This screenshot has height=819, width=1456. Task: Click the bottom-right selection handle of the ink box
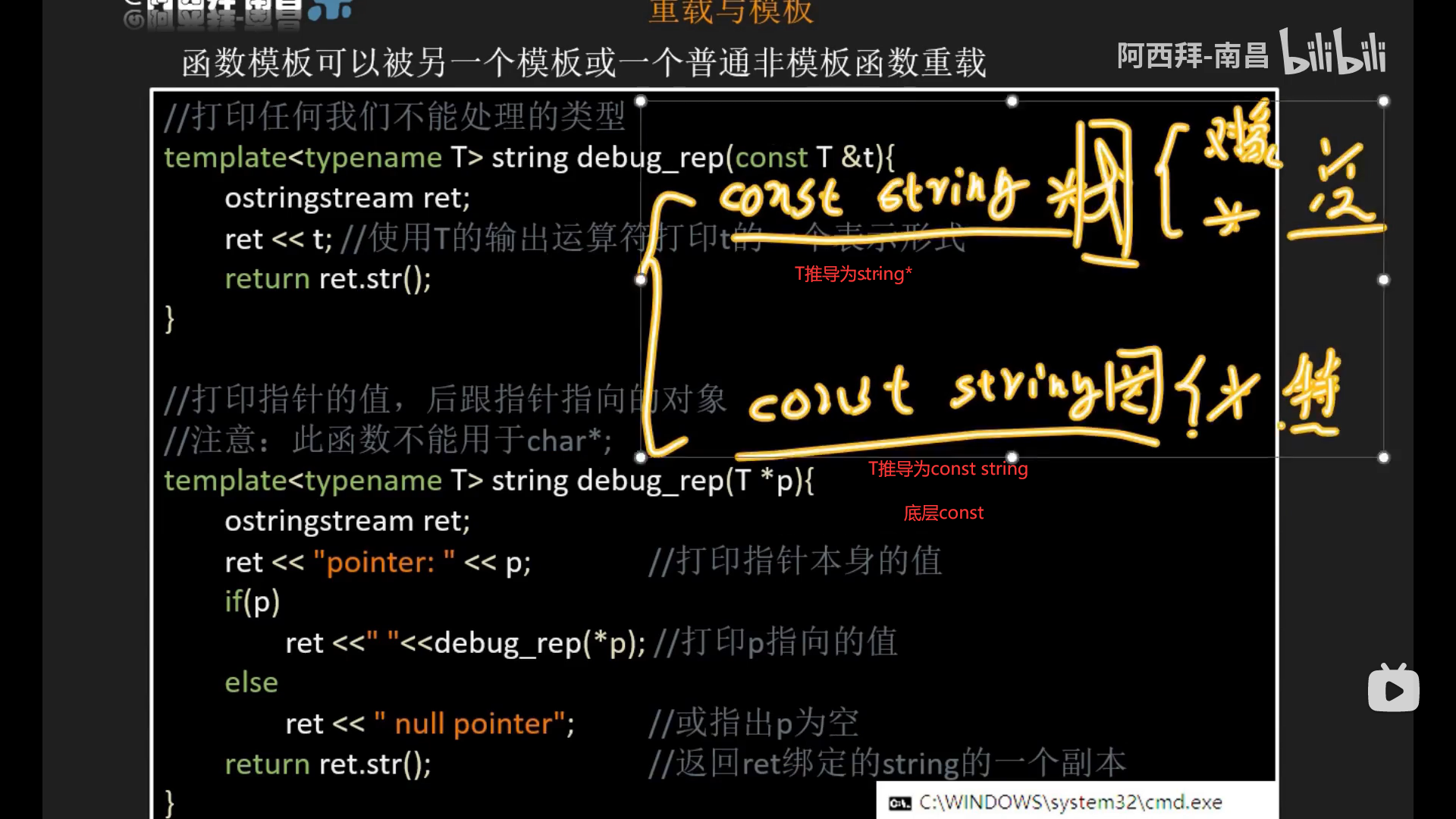point(1383,457)
